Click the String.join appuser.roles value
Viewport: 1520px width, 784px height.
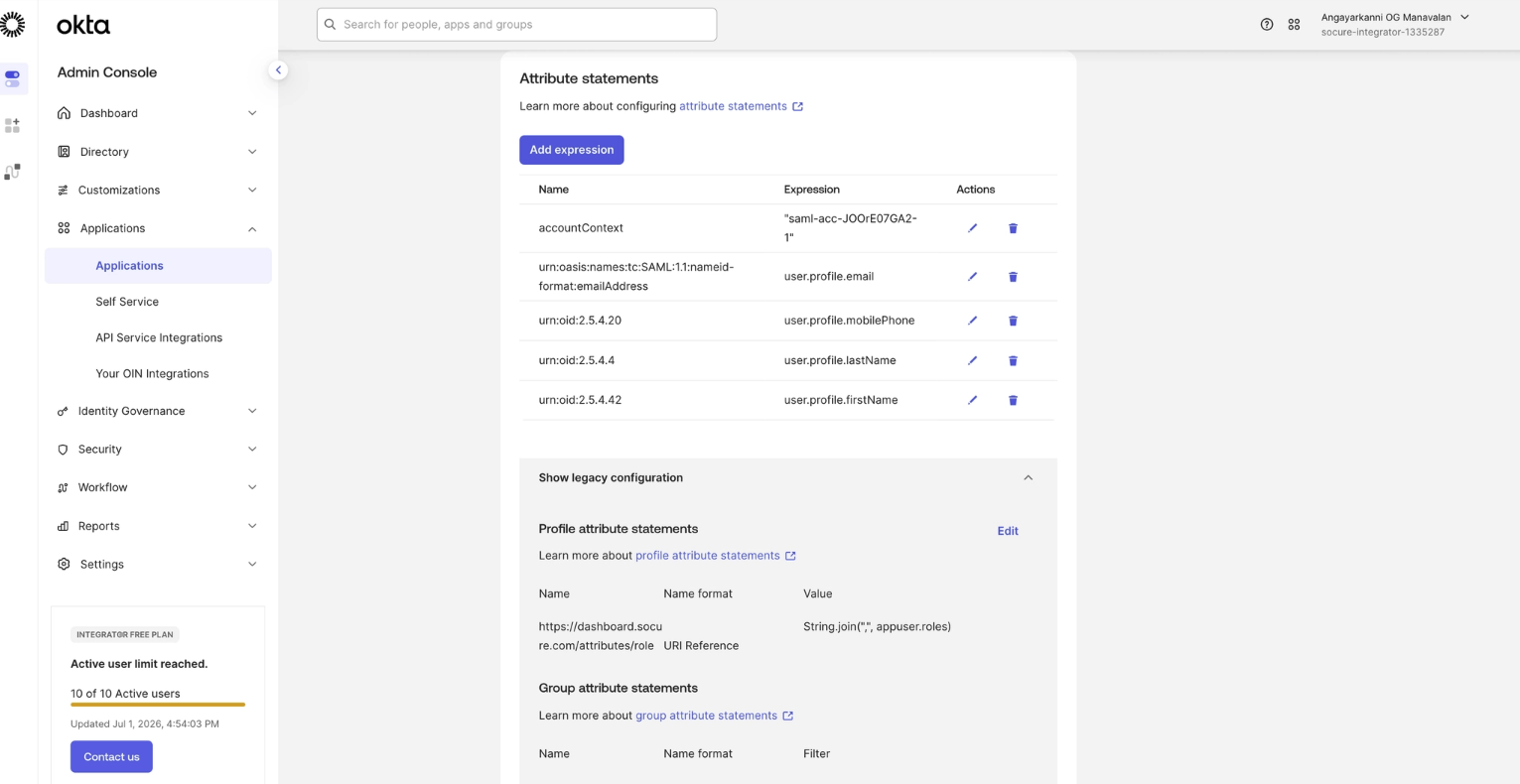[x=877, y=627]
